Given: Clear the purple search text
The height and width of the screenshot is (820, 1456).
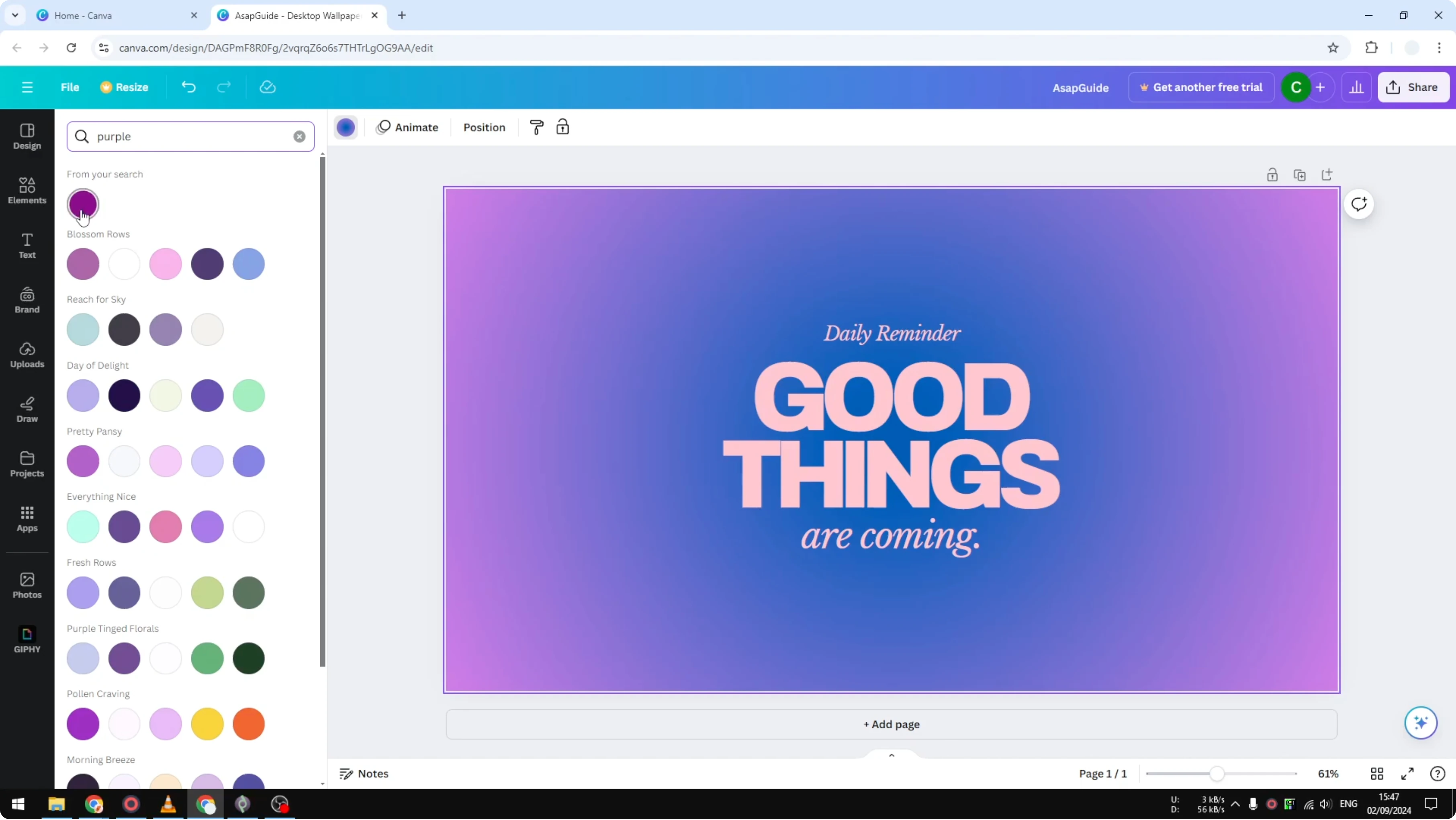Looking at the screenshot, I should point(300,136).
